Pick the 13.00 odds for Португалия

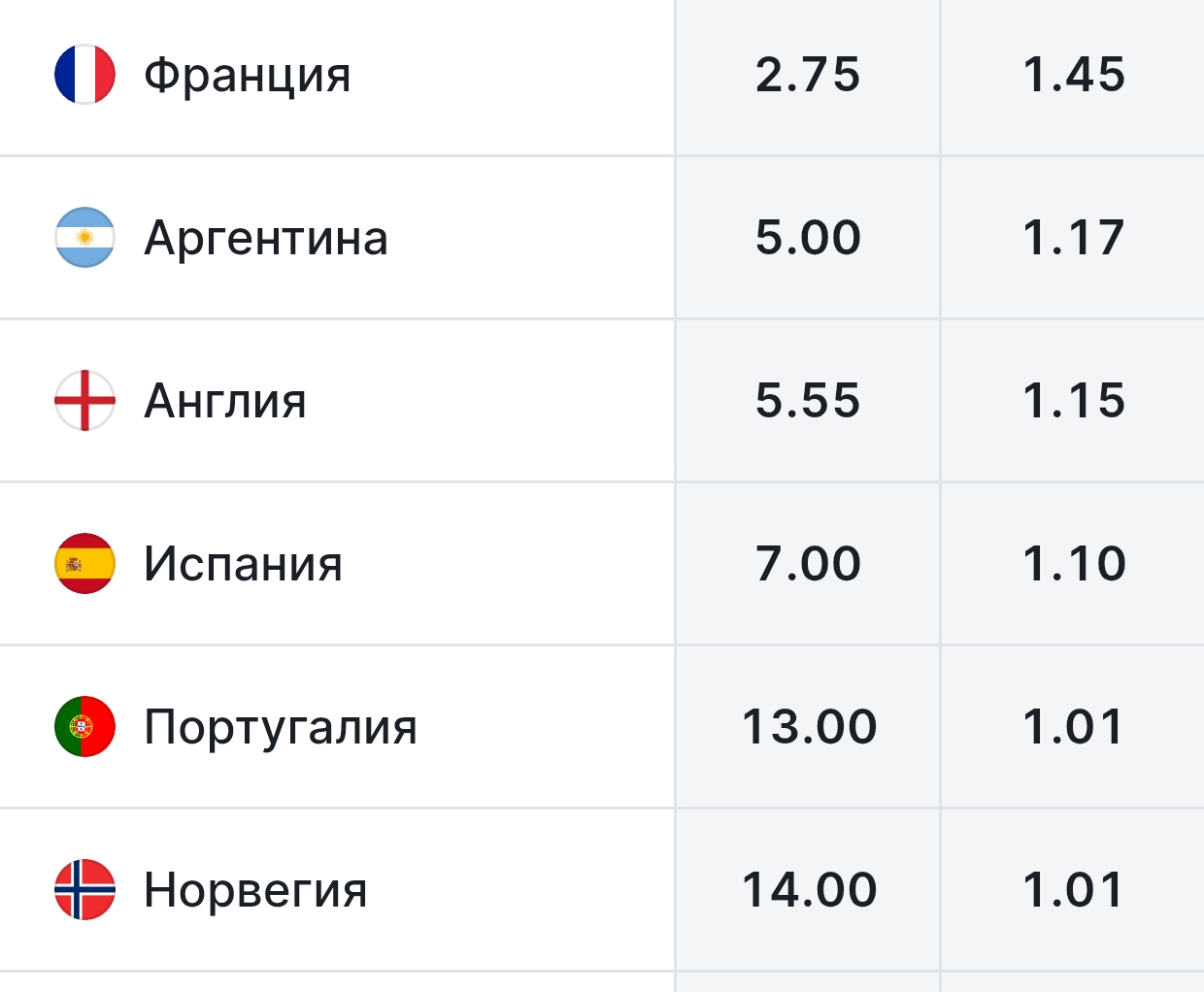coord(808,727)
